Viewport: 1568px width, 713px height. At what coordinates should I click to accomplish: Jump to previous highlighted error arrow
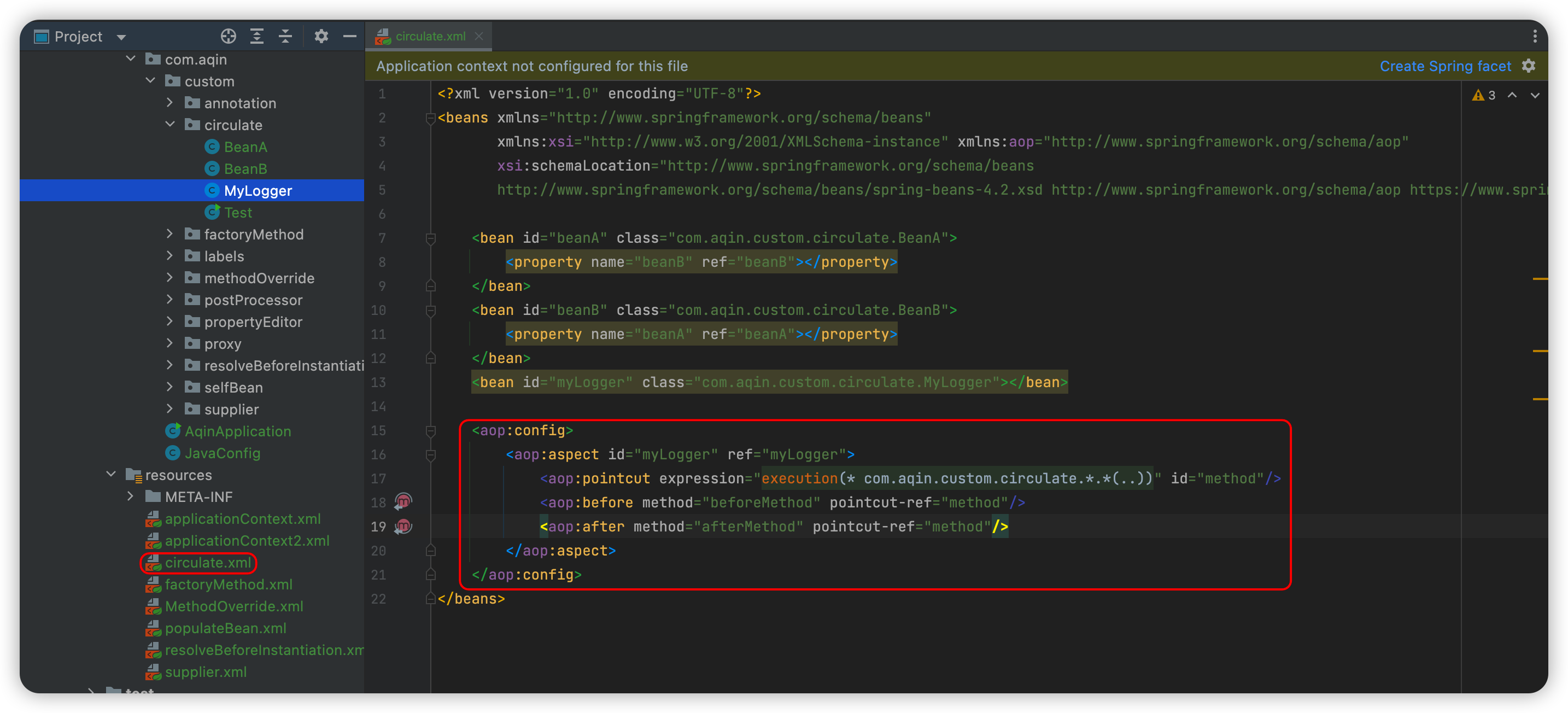[1512, 95]
